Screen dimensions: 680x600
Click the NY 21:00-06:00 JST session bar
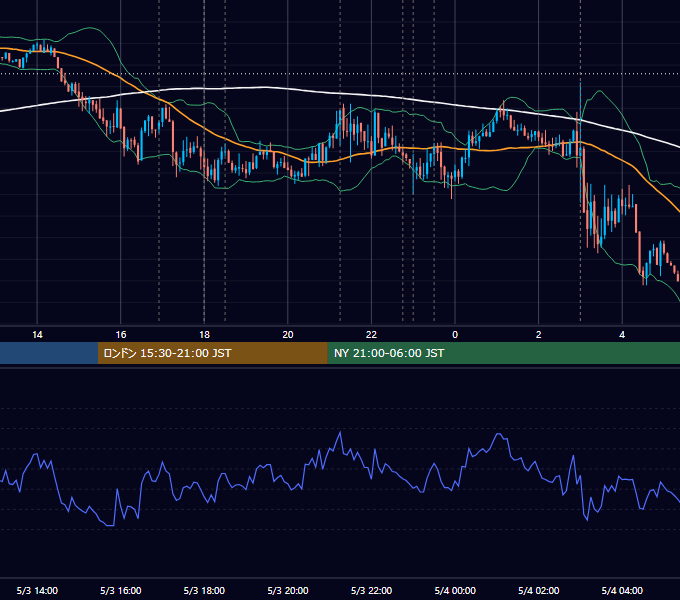click(503, 353)
